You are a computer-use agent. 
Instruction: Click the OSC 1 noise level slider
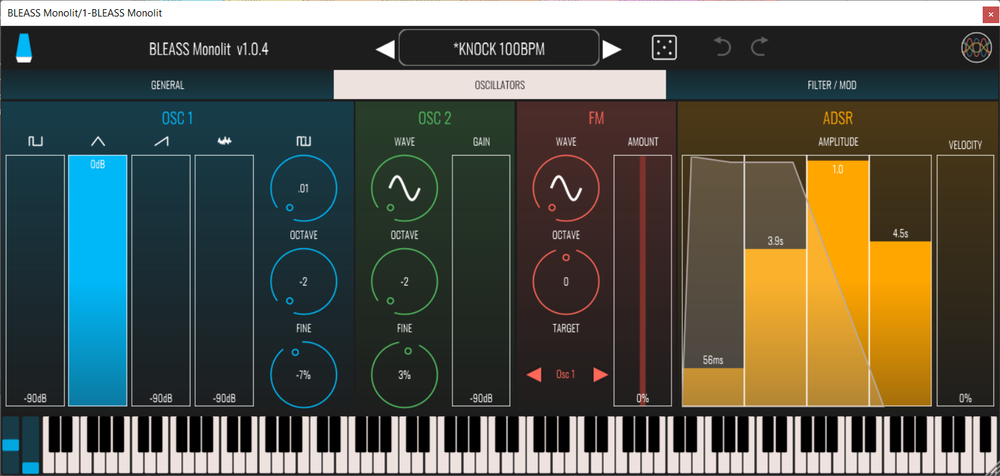224,280
